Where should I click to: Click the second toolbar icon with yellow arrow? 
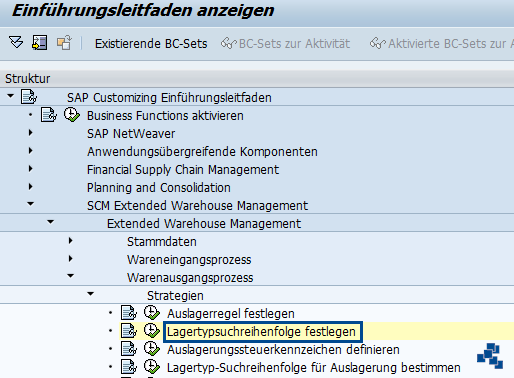tap(39, 43)
